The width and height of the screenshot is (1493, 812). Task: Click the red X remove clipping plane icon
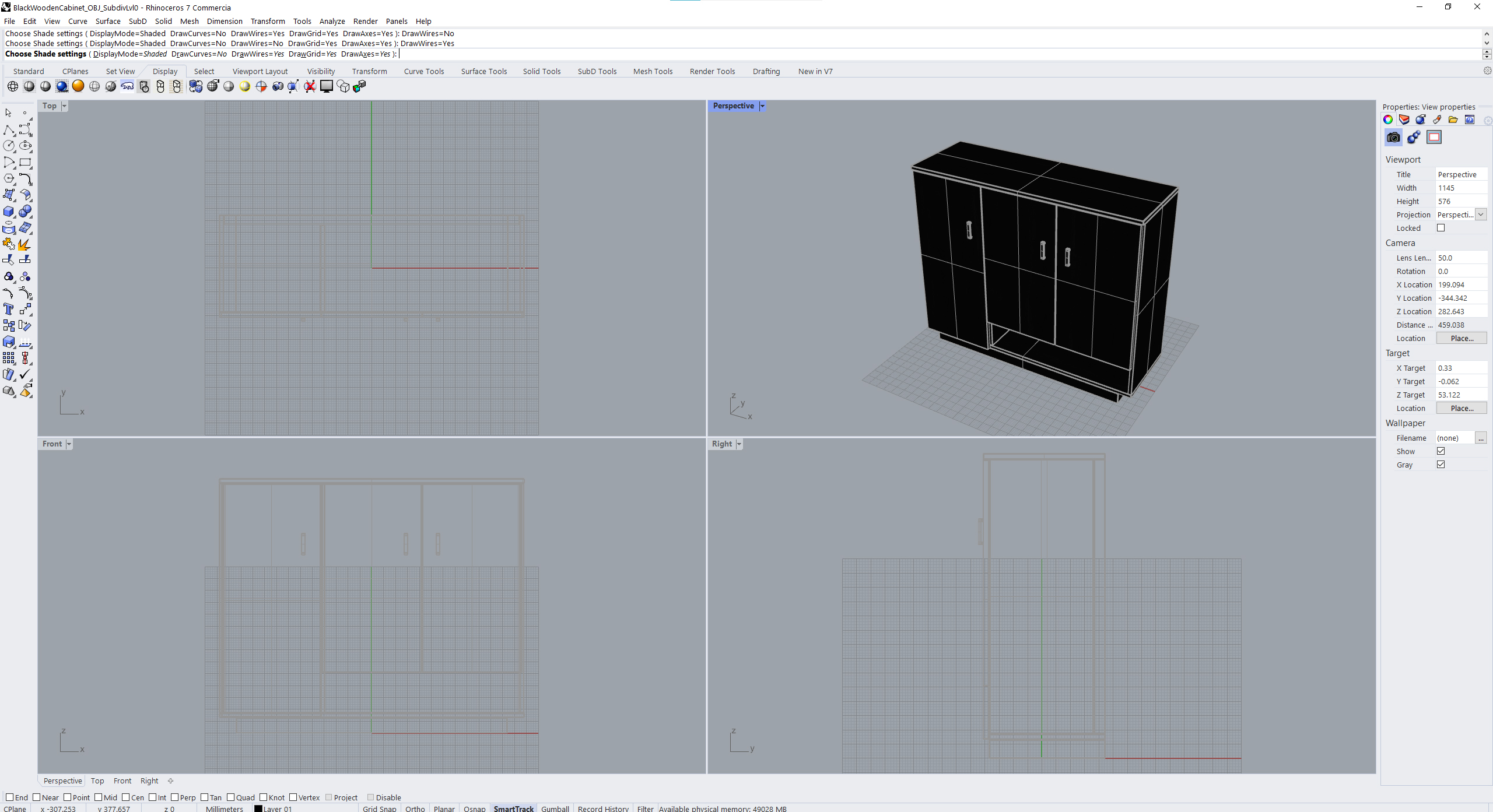tap(310, 86)
